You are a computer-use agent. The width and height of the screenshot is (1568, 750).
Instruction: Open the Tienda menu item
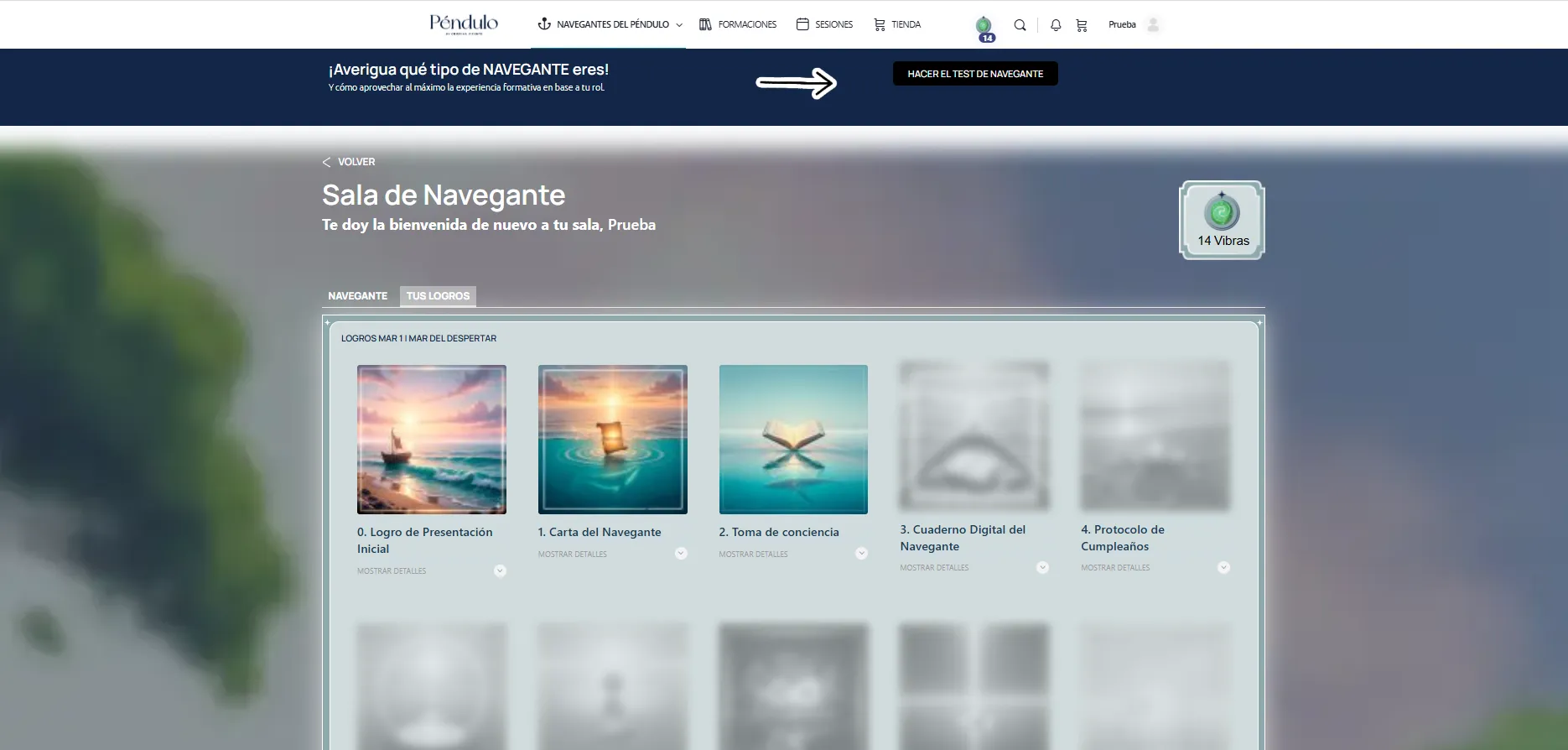coord(906,24)
